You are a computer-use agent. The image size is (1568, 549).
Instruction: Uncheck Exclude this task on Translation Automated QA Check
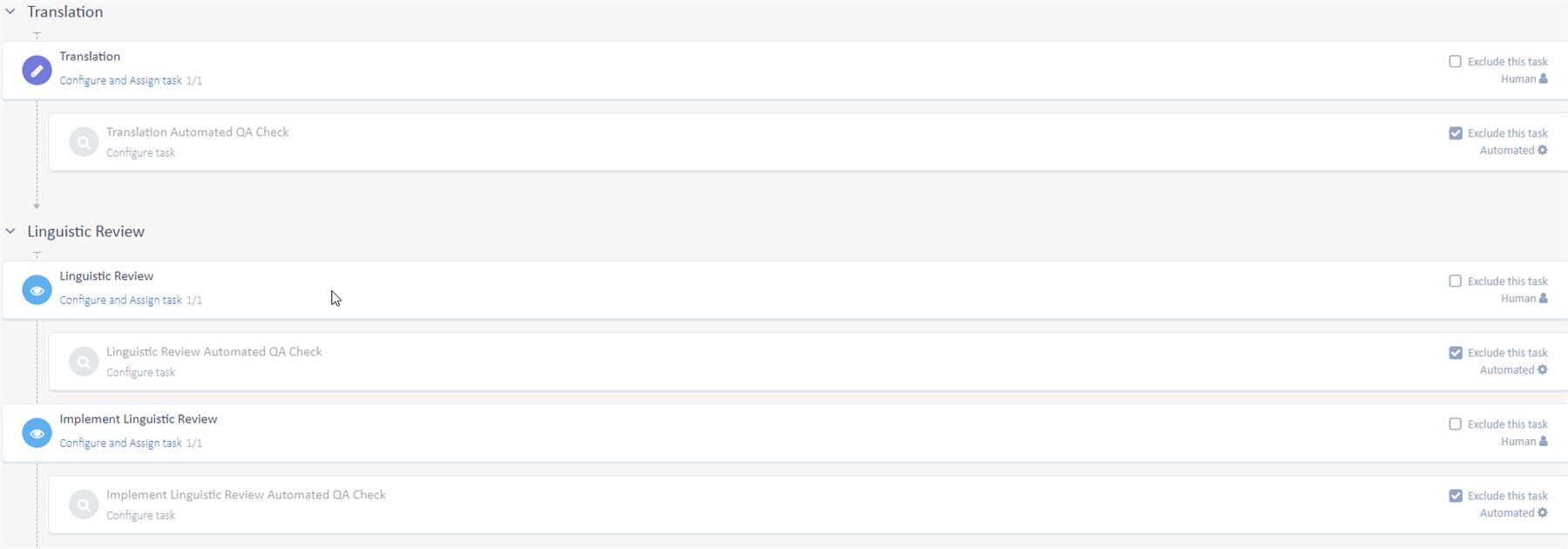(x=1456, y=132)
